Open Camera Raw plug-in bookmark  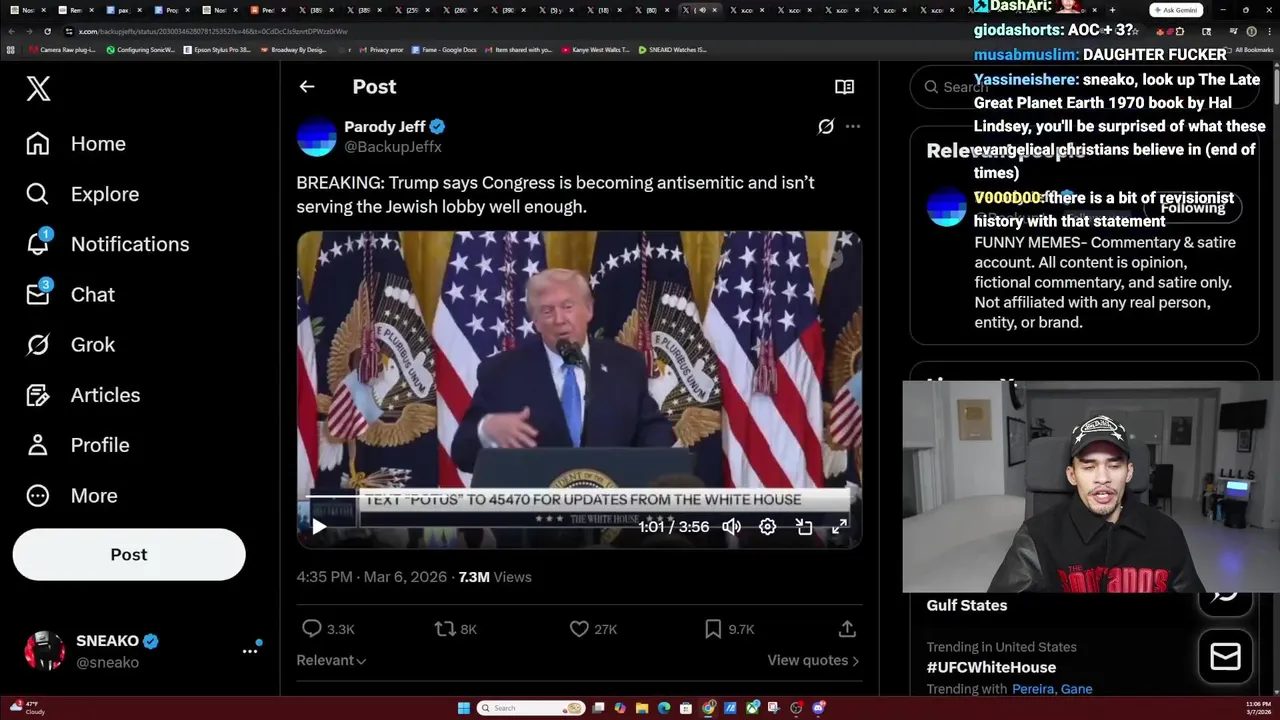[x=62, y=49]
